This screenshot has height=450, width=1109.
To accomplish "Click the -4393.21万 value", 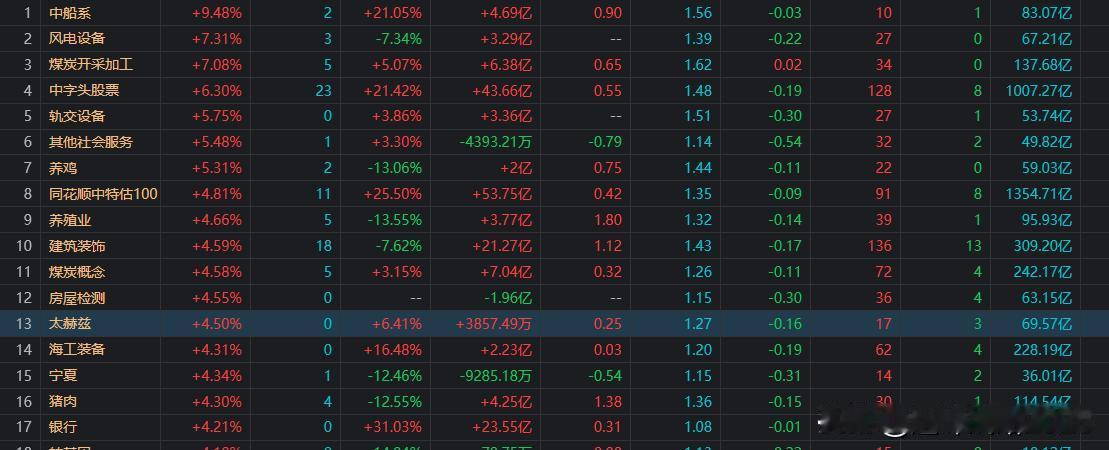I will coord(495,142).
